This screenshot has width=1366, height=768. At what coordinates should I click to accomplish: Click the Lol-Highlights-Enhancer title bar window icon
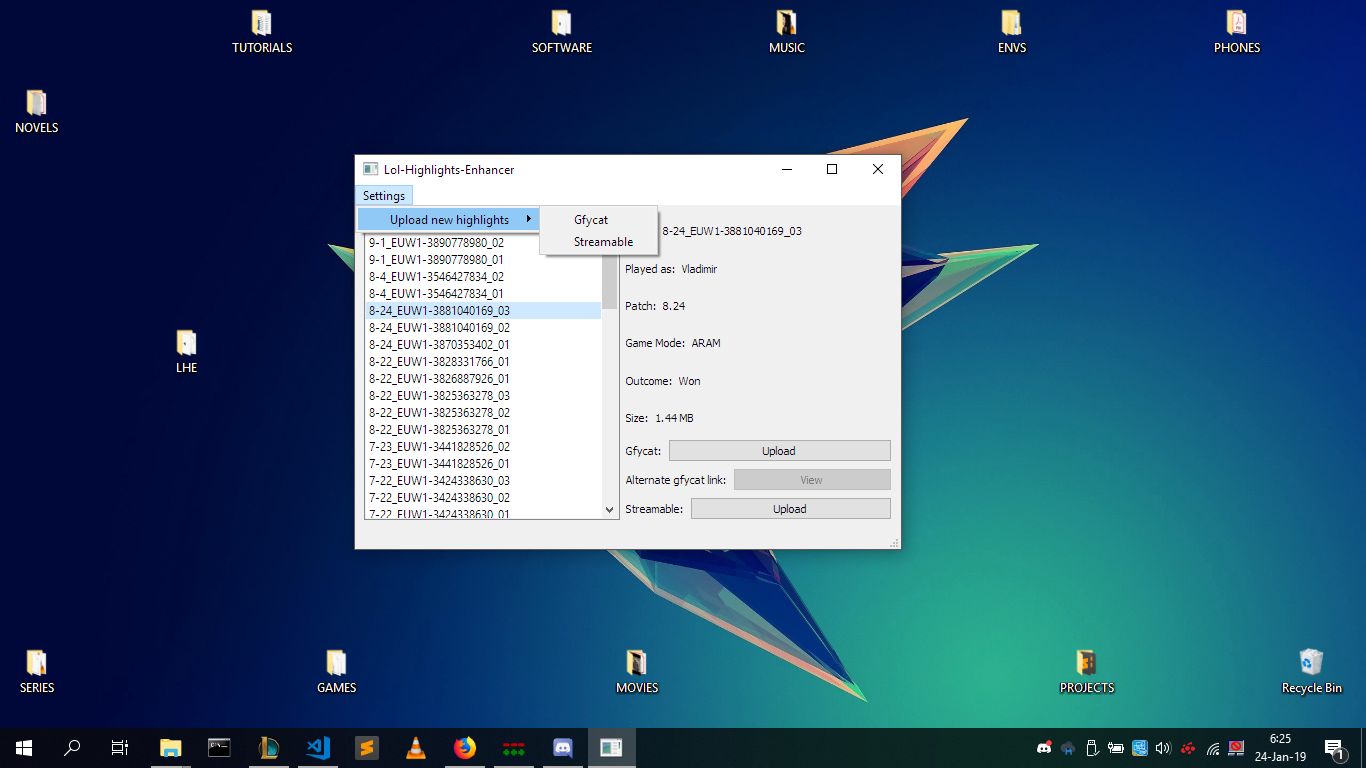point(370,169)
